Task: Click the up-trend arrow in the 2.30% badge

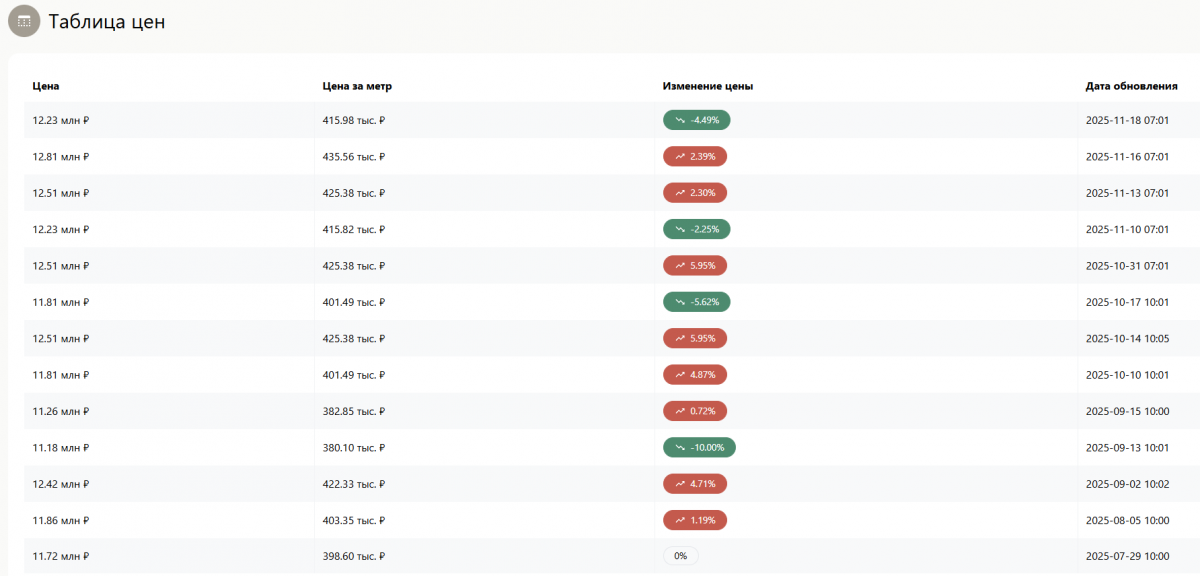Action: (x=680, y=193)
